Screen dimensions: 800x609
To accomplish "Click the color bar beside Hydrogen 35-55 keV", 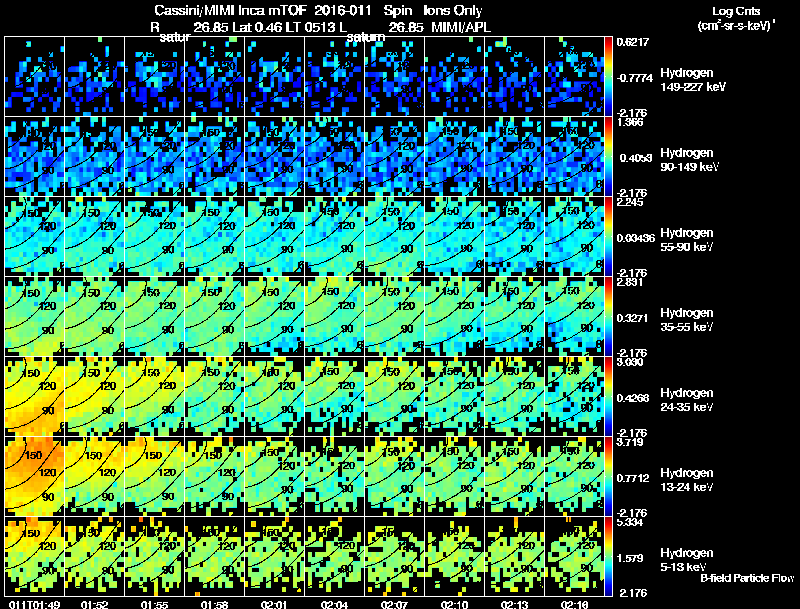I will tap(608, 316).
